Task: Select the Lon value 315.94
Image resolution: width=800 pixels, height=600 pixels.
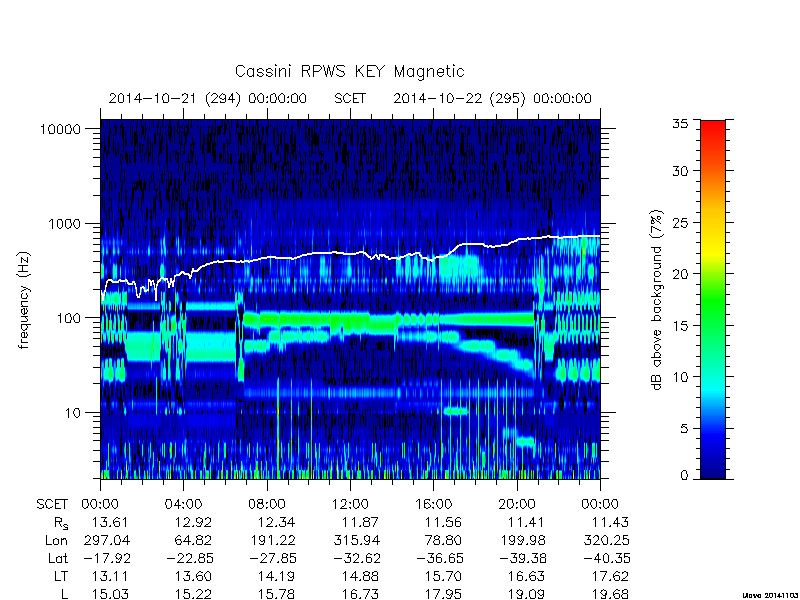Action: 358,540
